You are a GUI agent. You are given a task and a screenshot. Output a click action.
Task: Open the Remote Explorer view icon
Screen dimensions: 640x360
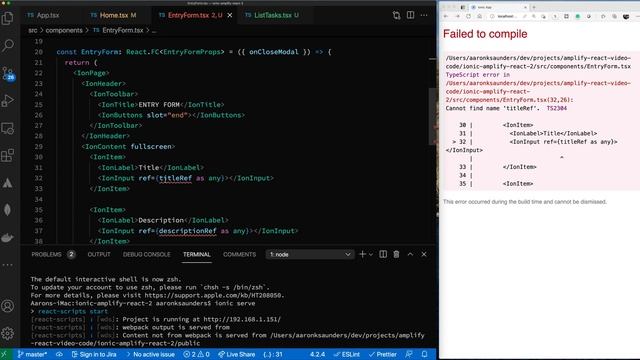click(x=8, y=129)
